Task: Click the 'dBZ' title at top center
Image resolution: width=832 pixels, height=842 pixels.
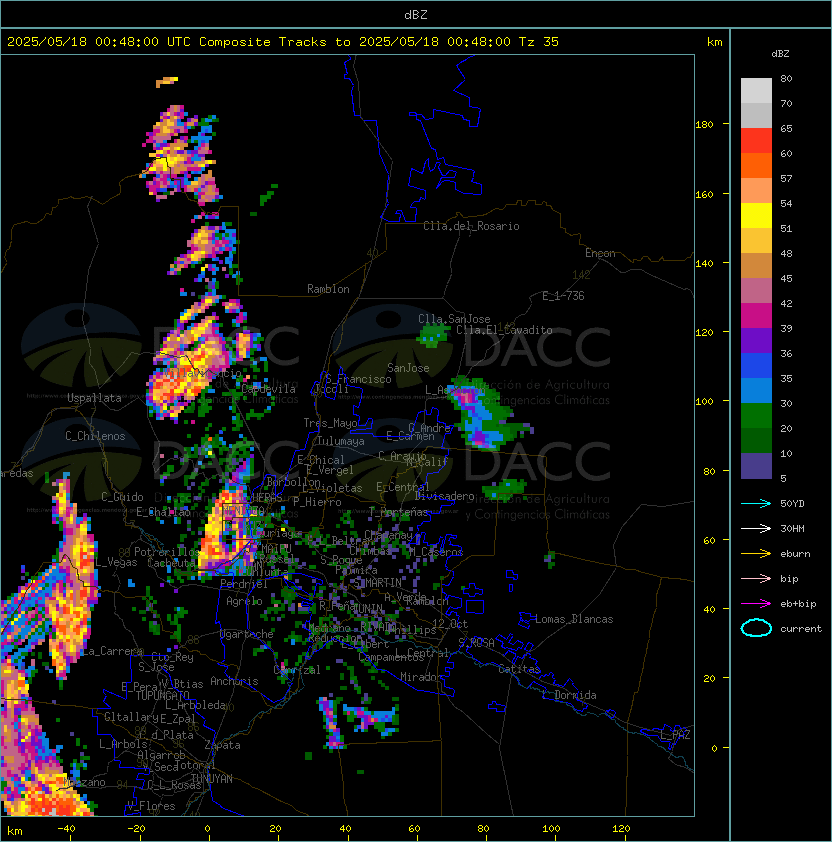Action: tap(416, 14)
